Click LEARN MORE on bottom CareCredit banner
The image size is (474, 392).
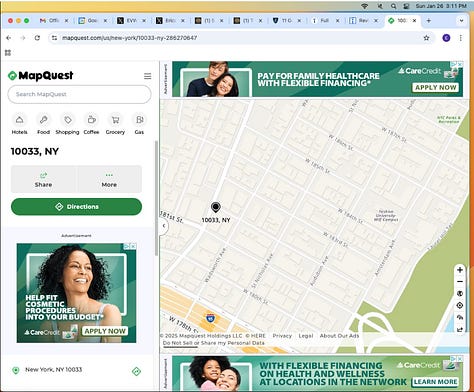(x=435, y=382)
